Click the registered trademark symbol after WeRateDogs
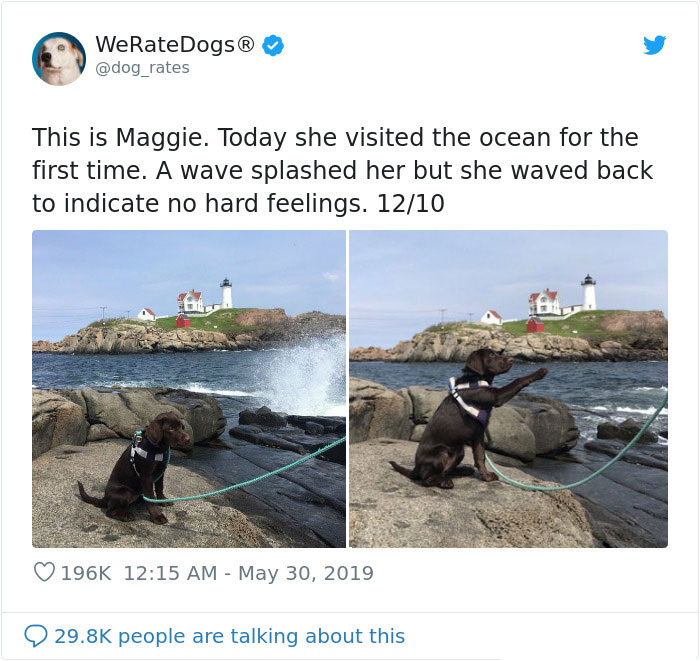Screen dimensions: 700x661 click(x=246, y=44)
